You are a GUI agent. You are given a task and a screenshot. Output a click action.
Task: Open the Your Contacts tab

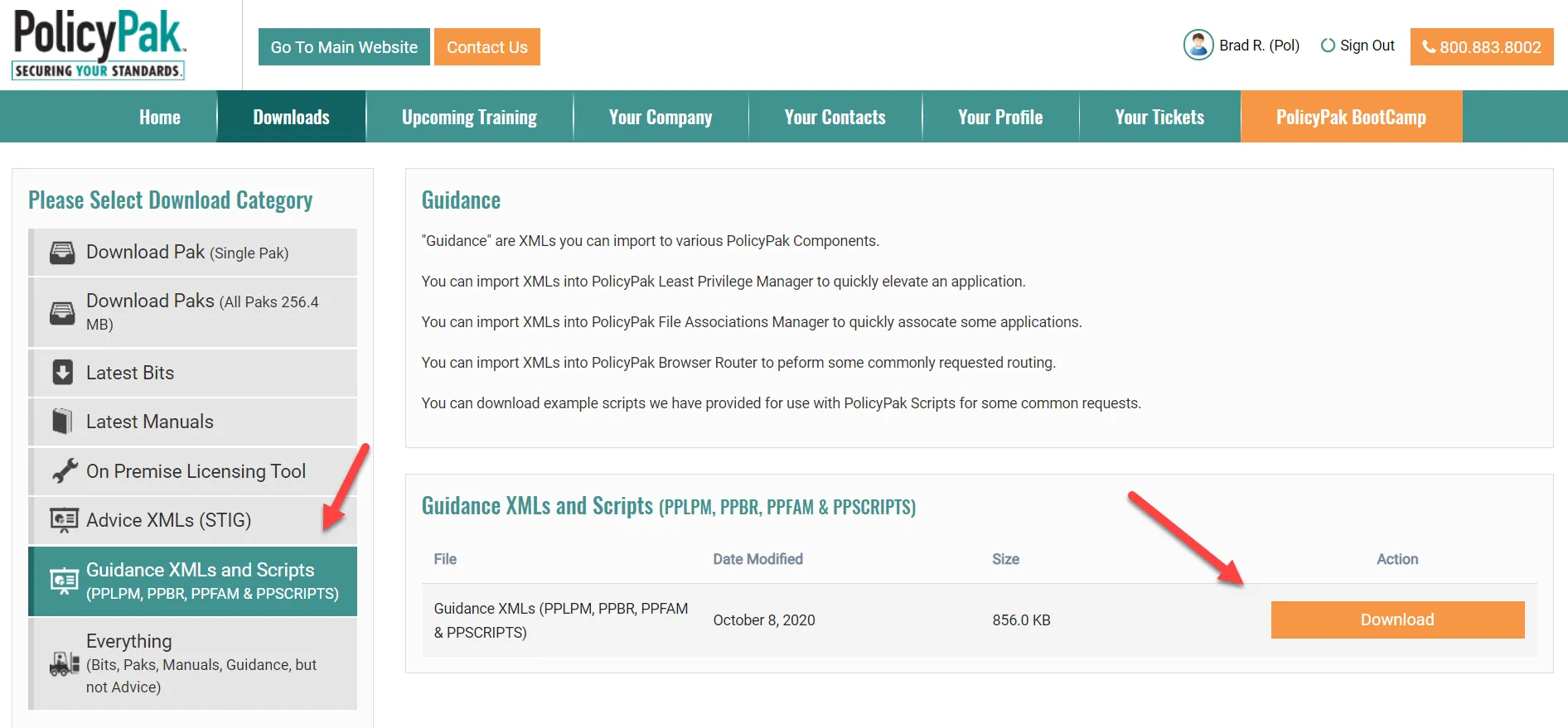[x=835, y=117]
